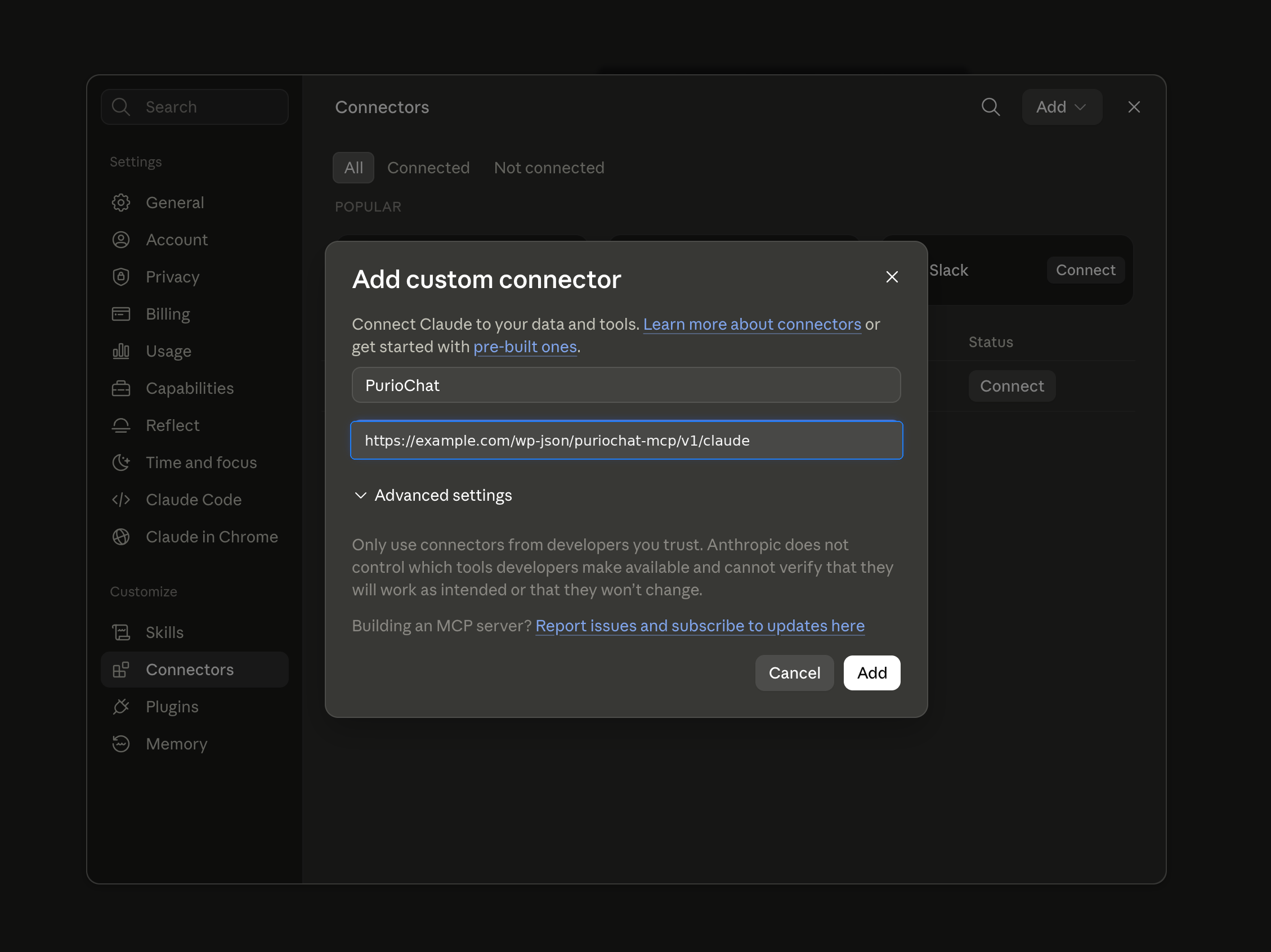This screenshot has height=952, width=1271.
Task: Click the POPULAR section heading
Action: (368, 206)
